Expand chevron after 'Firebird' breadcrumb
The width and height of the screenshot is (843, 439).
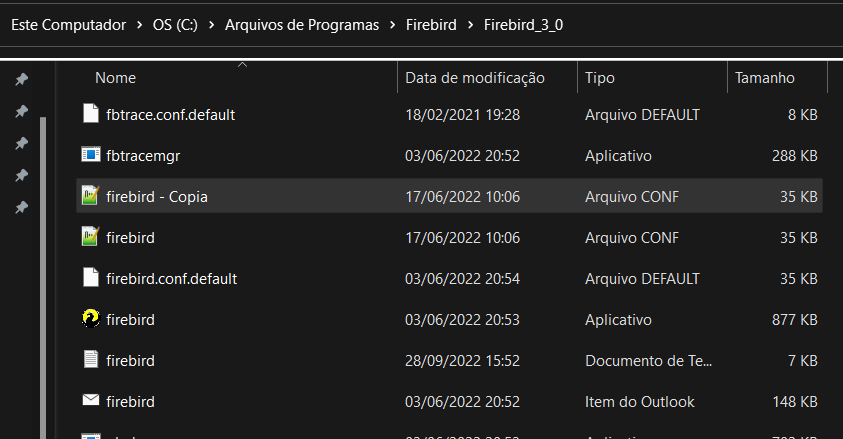(470, 25)
